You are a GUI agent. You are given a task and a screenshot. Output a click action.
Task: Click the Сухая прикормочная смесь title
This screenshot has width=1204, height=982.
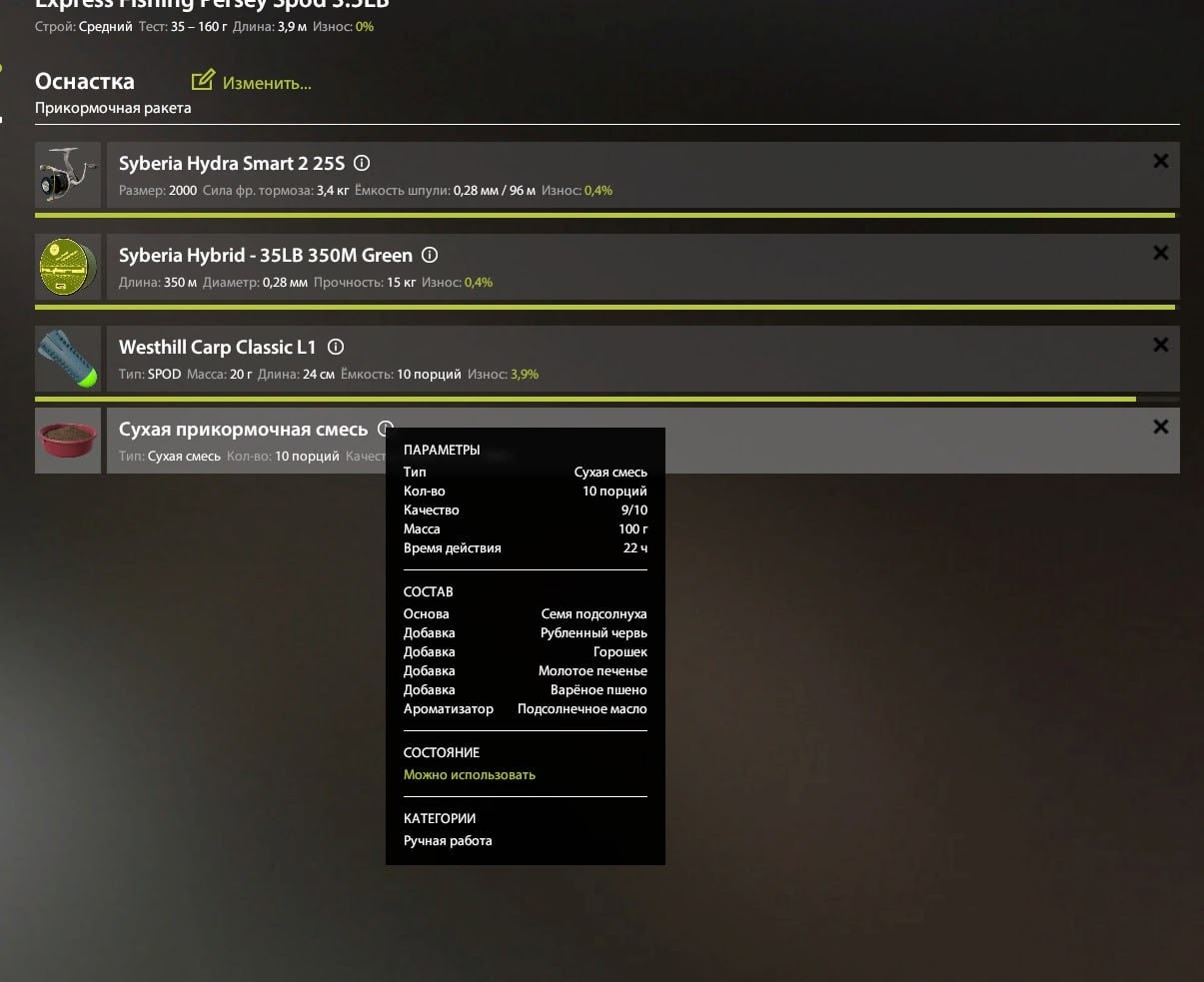tap(243, 429)
